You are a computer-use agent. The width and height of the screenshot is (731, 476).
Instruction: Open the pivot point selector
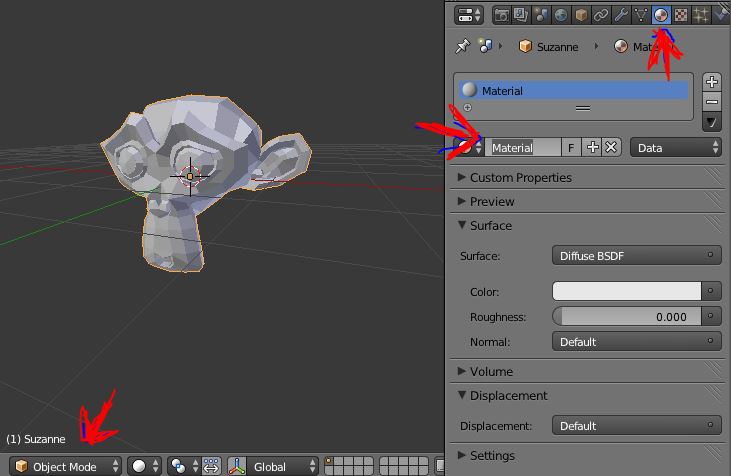coord(184,466)
